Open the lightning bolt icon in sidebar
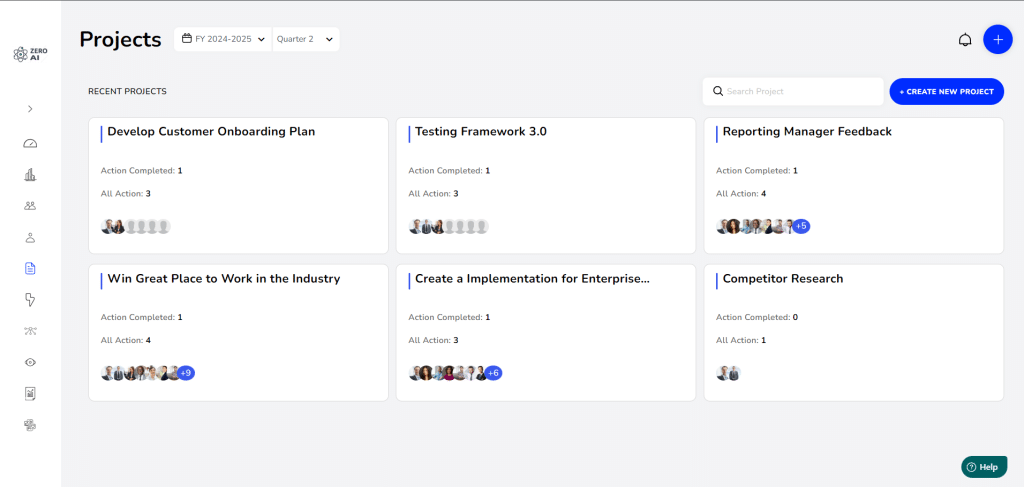The image size is (1024, 487). [x=30, y=300]
